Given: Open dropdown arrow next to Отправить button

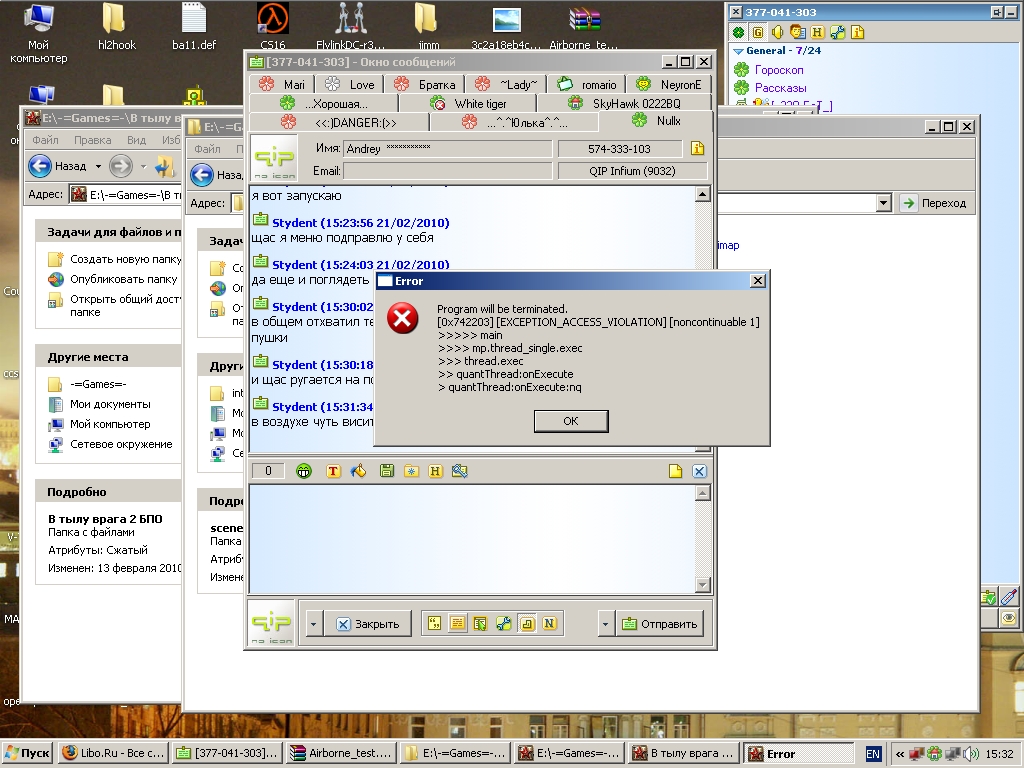Looking at the screenshot, I should 605,624.
